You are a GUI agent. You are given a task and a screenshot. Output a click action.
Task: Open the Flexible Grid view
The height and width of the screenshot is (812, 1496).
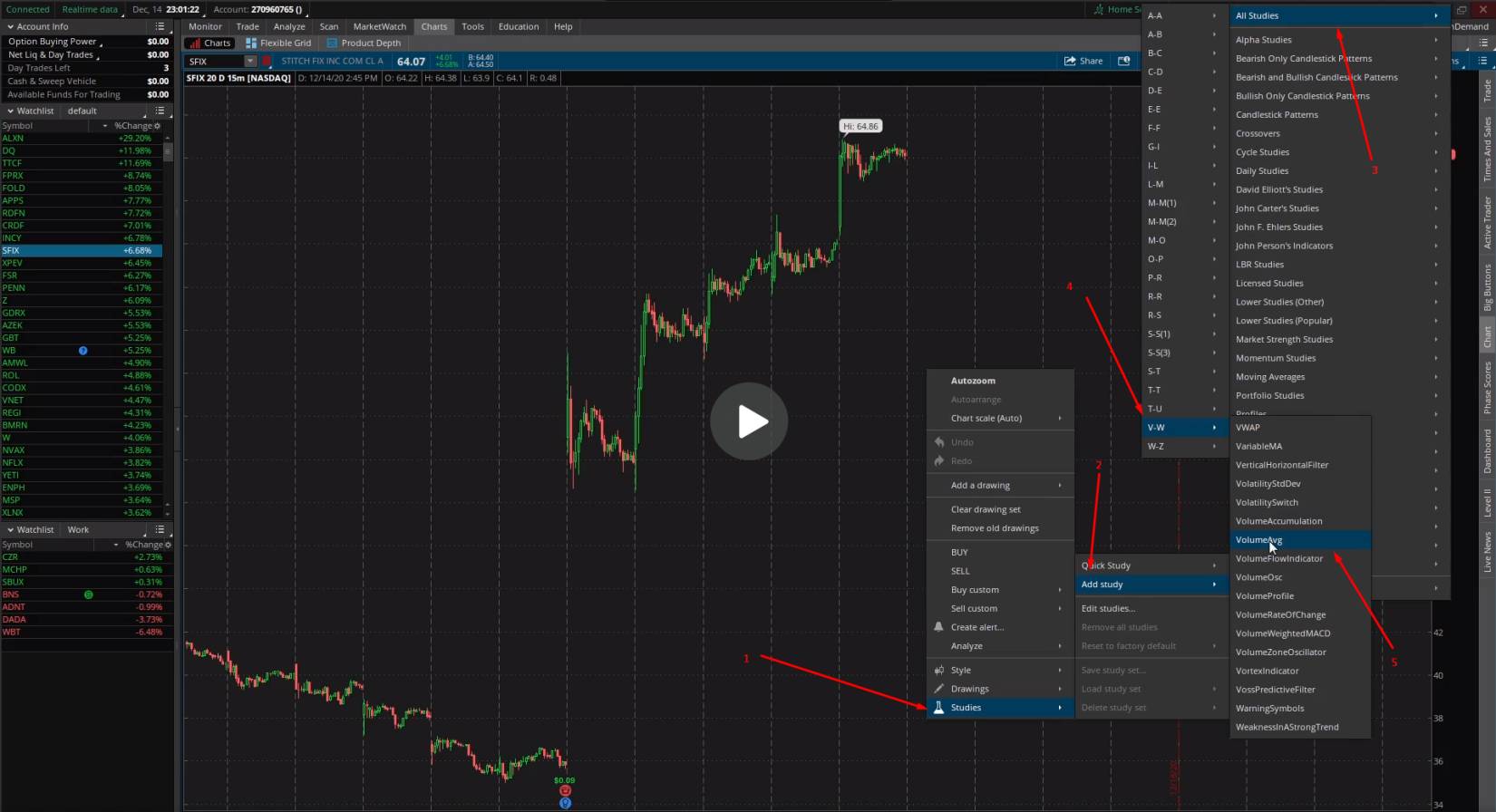tap(278, 43)
